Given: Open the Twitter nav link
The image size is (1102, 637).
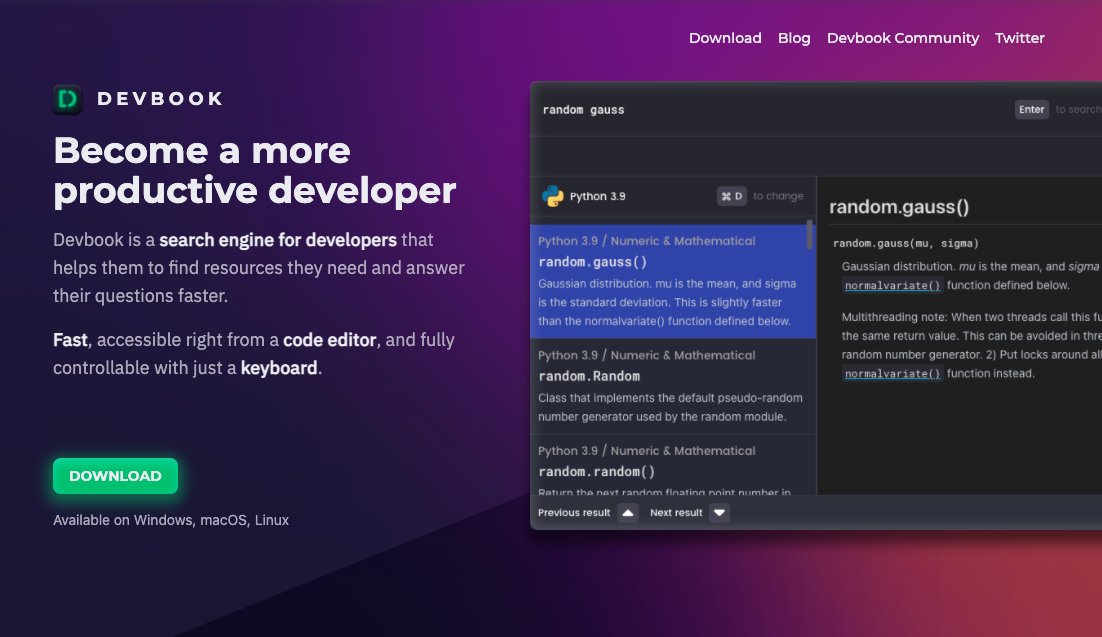Looking at the screenshot, I should point(1019,38).
